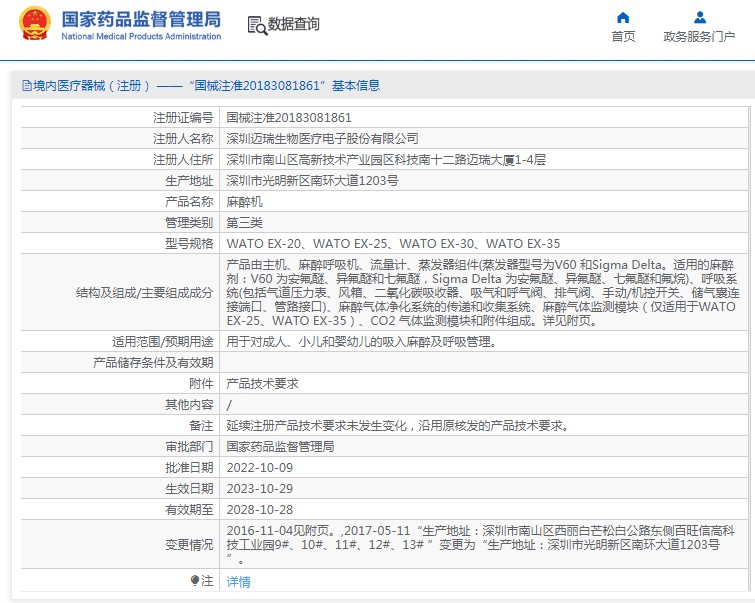Screen dimensions: 755x603
Task: Go to 政务服务门户 portal
Action: point(700,37)
